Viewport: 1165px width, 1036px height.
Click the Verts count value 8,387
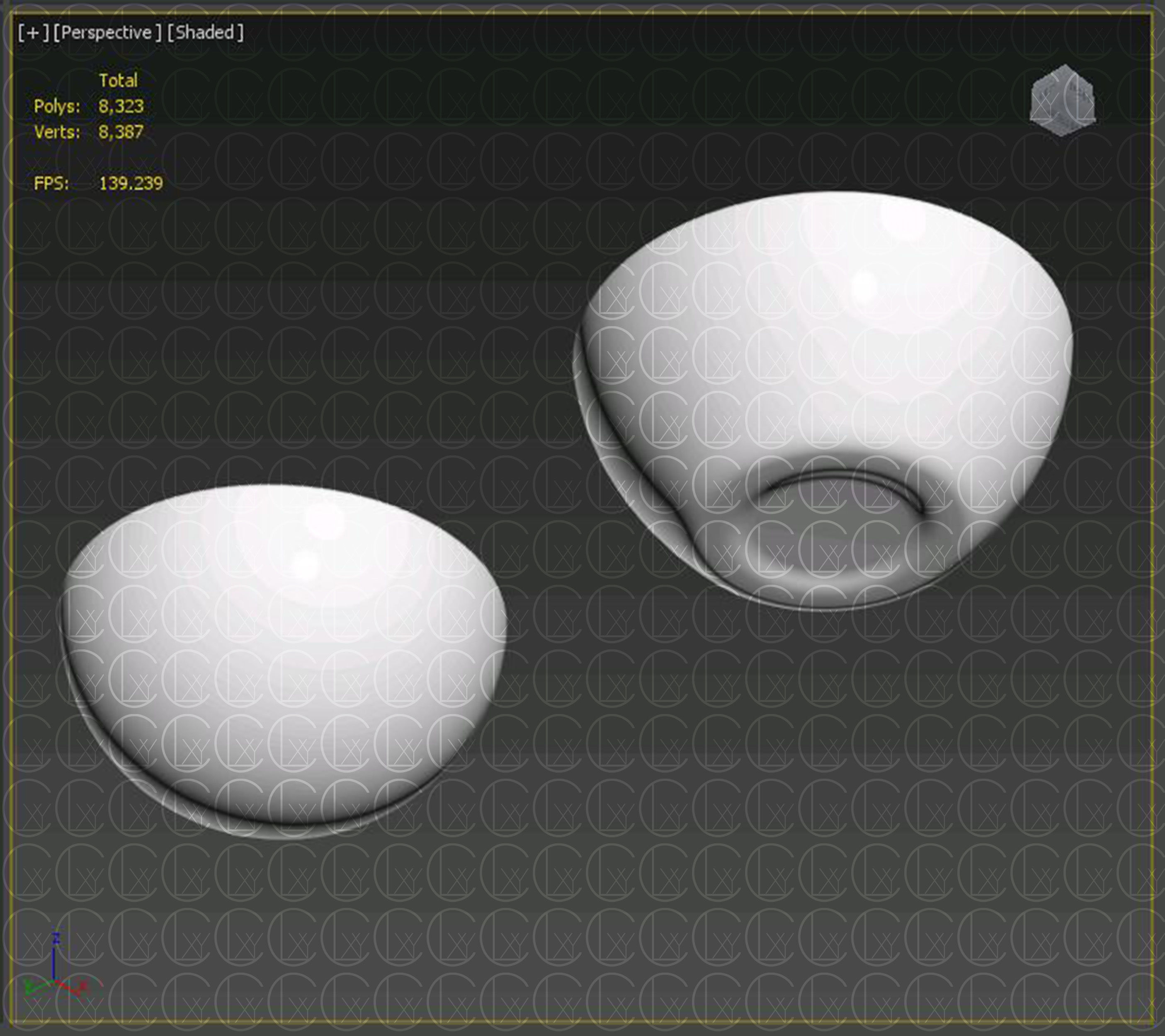pyautogui.click(x=121, y=131)
